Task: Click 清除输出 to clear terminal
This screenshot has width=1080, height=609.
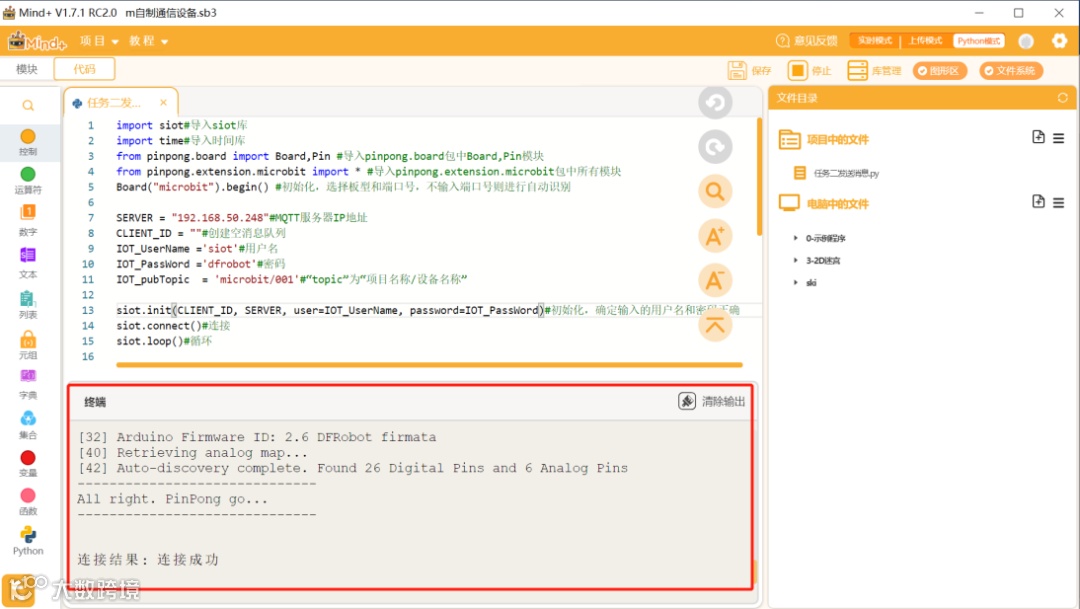Action: [x=712, y=401]
